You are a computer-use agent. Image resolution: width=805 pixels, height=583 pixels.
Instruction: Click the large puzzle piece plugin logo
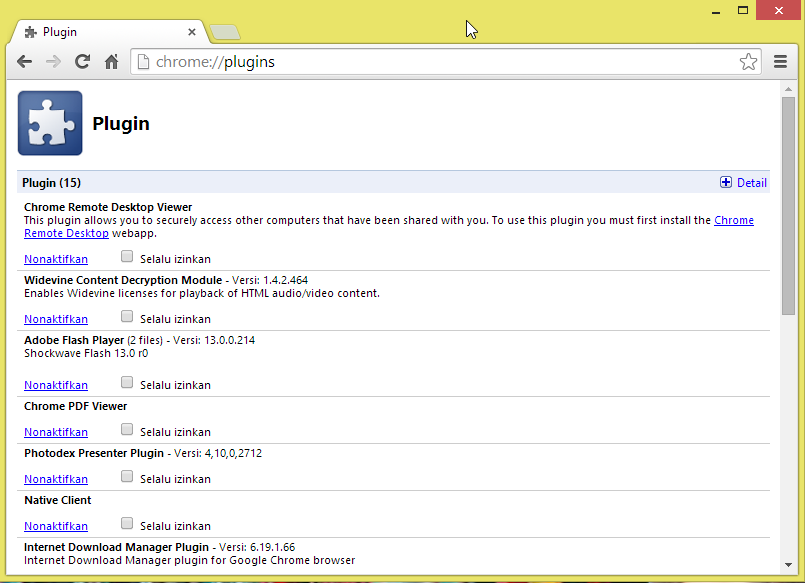(50, 123)
